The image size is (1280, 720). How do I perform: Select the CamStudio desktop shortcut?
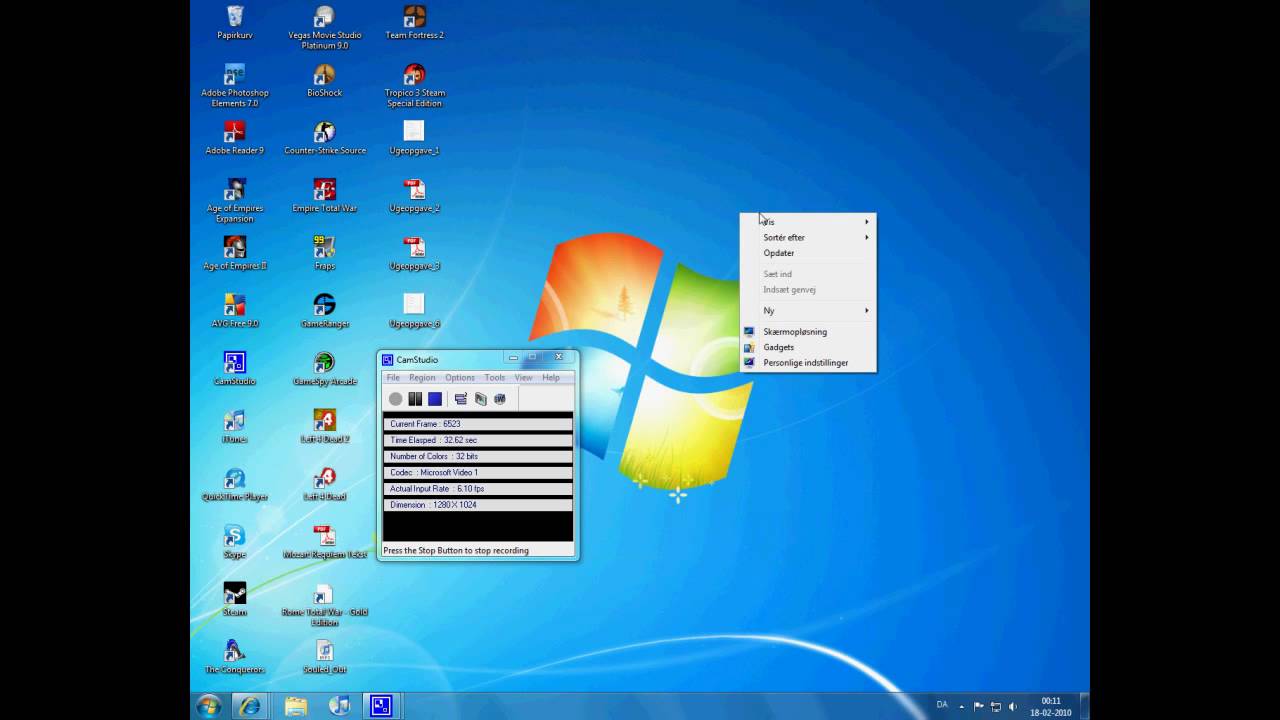point(234,368)
